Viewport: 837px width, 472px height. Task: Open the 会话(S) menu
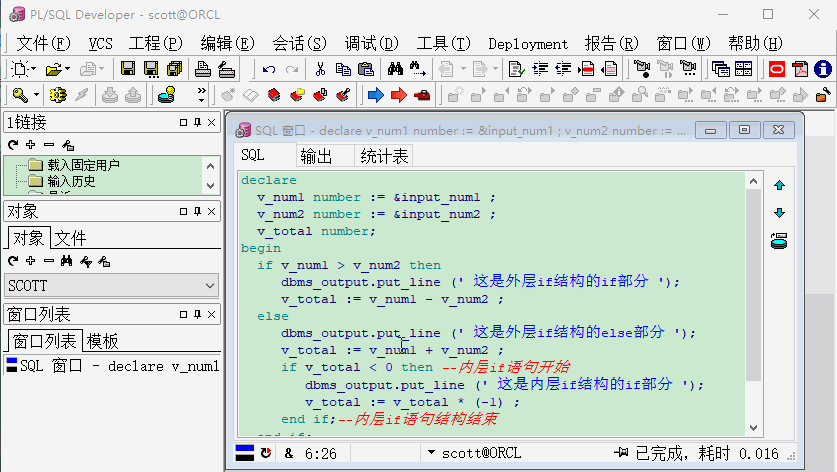pos(299,43)
